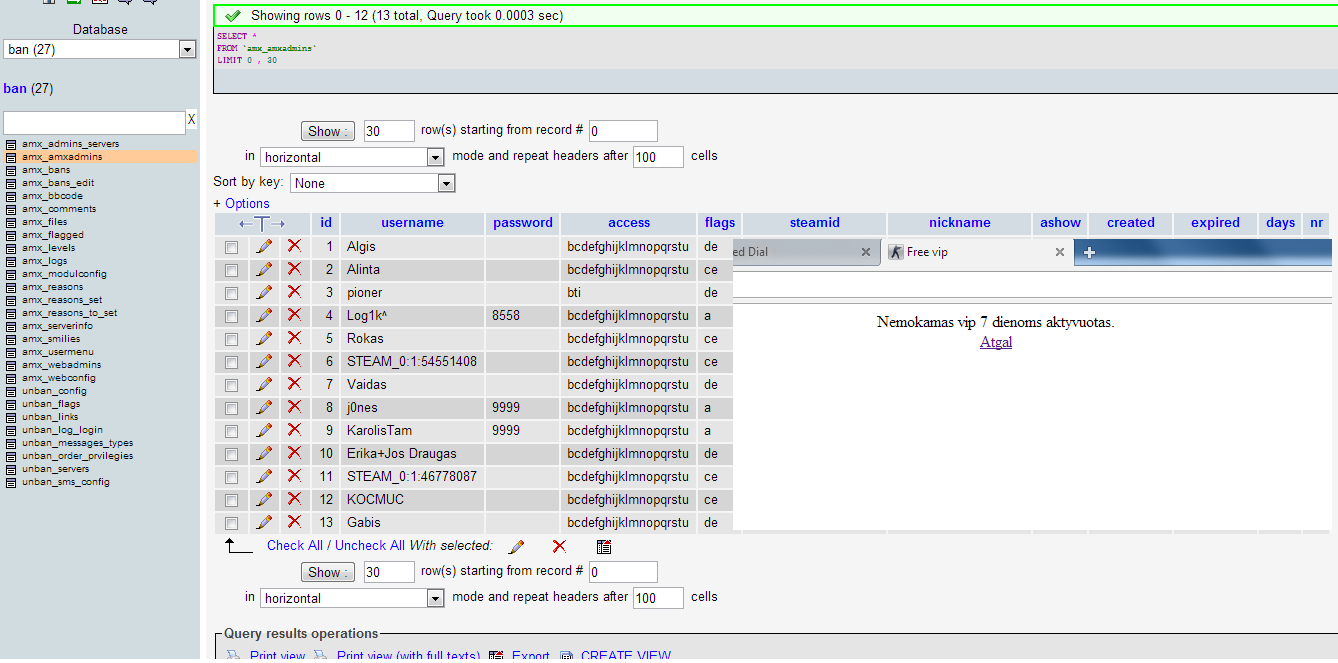The height and width of the screenshot is (663, 1338).
Task: Remove the pioner row with the red X
Action: click(294, 292)
